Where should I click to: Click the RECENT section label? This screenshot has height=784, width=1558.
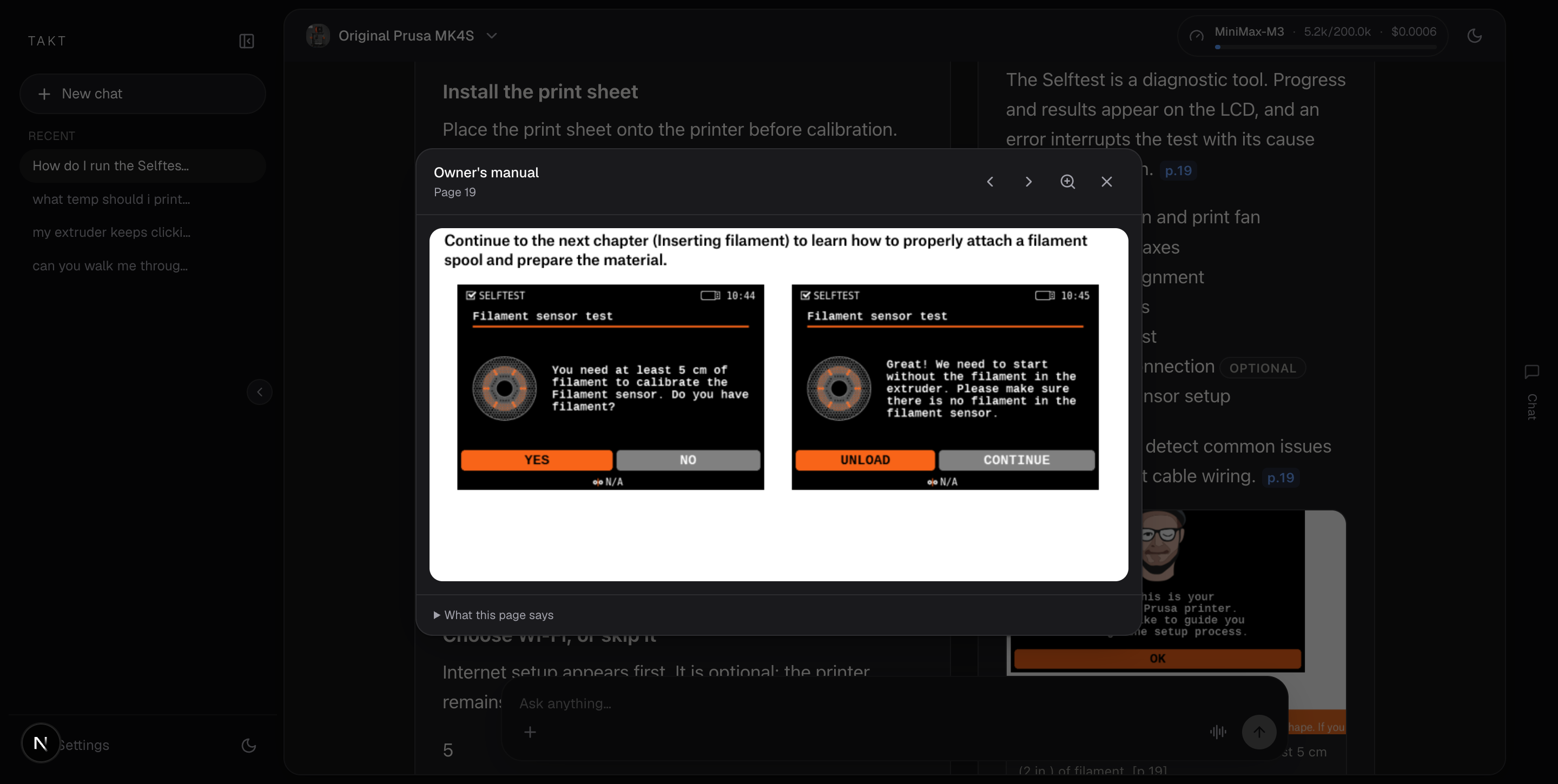tap(51, 136)
